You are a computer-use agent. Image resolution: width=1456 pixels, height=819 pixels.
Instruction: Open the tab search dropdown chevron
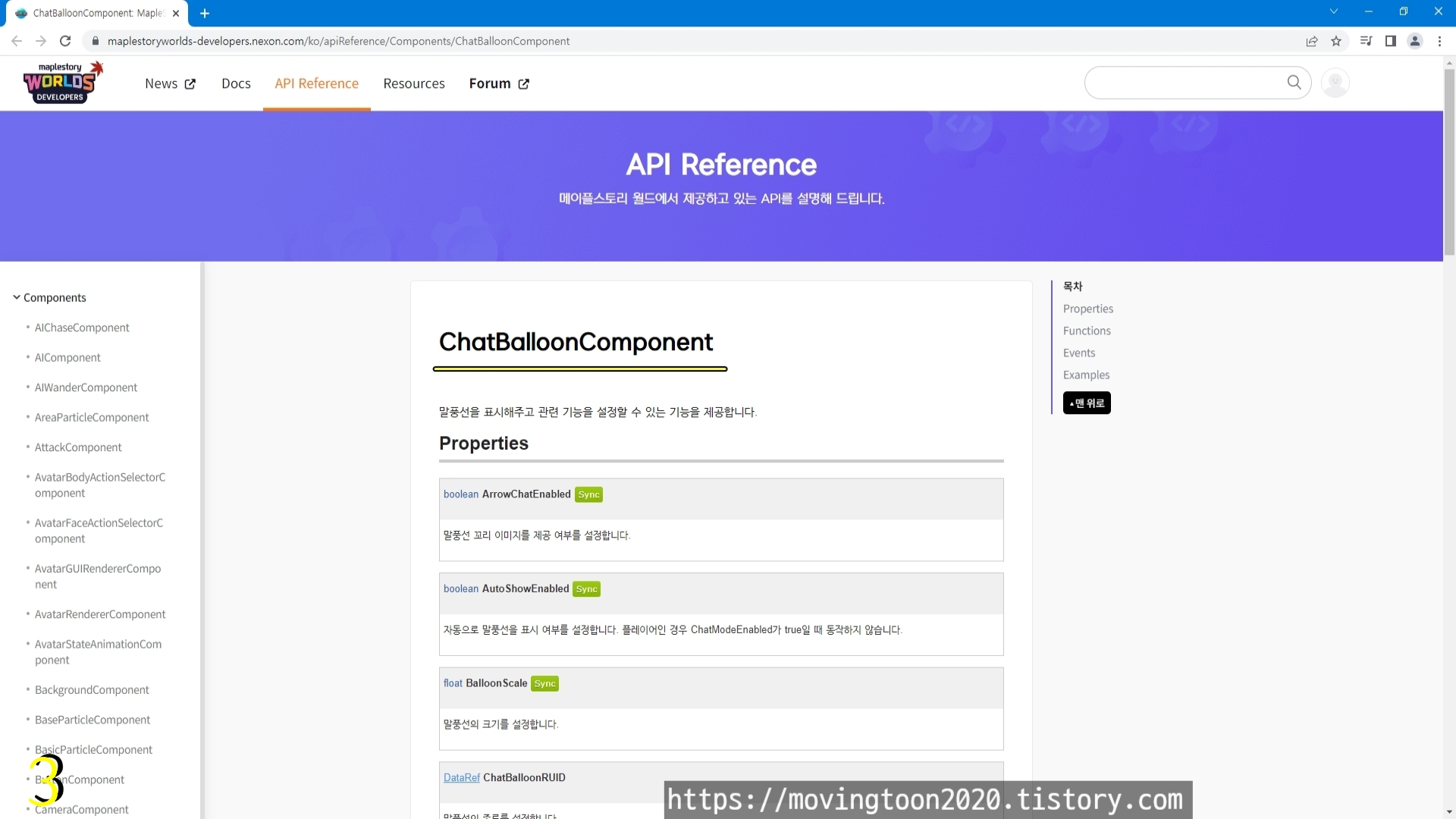(x=1333, y=12)
